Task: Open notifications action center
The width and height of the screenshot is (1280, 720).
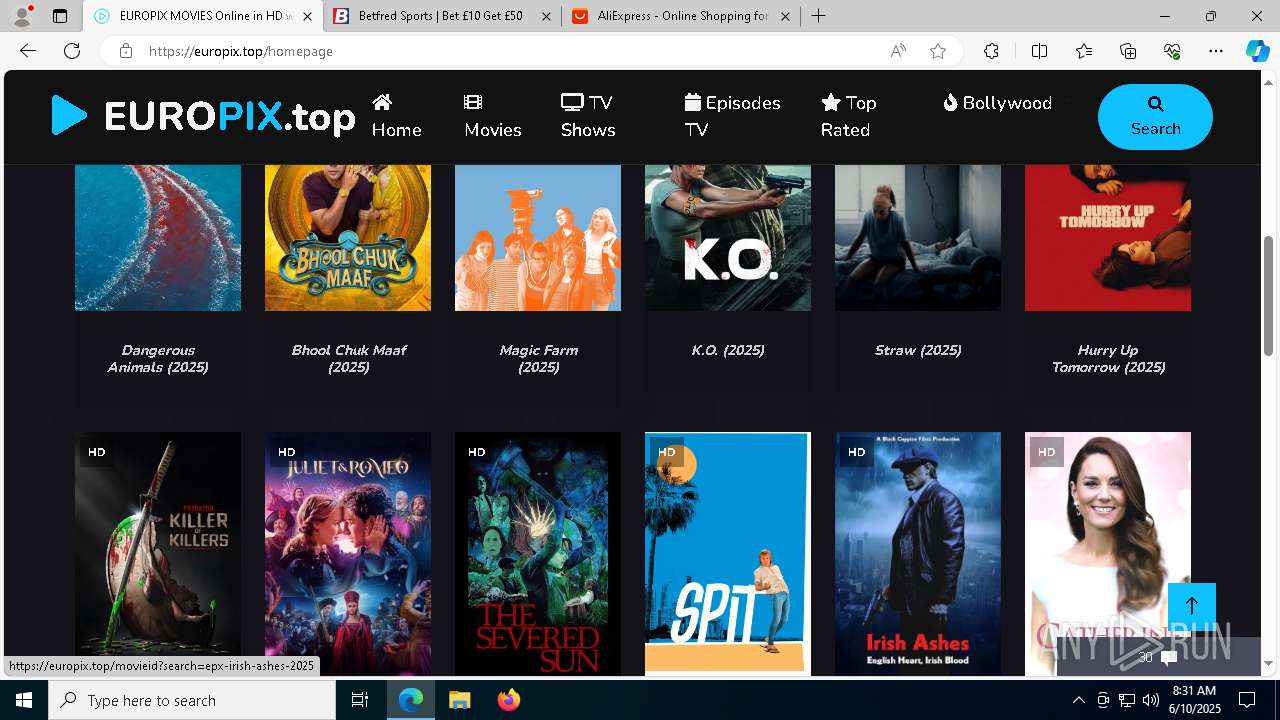Action: 1247,700
